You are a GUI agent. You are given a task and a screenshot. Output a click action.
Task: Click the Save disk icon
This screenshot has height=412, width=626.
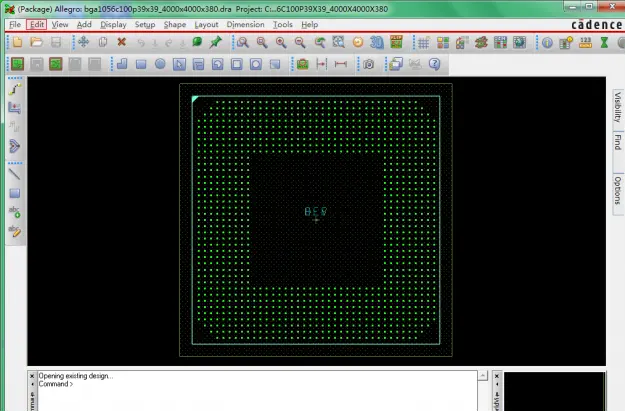coord(56,42)
